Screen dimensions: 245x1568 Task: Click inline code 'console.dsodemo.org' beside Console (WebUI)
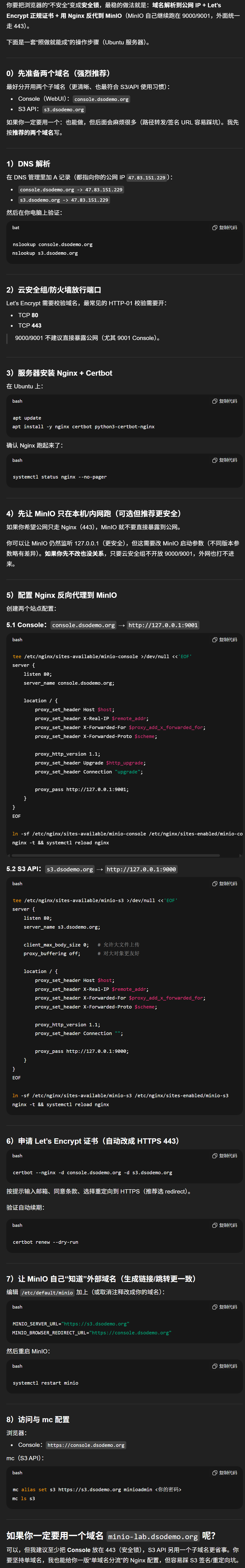[102, 99]
